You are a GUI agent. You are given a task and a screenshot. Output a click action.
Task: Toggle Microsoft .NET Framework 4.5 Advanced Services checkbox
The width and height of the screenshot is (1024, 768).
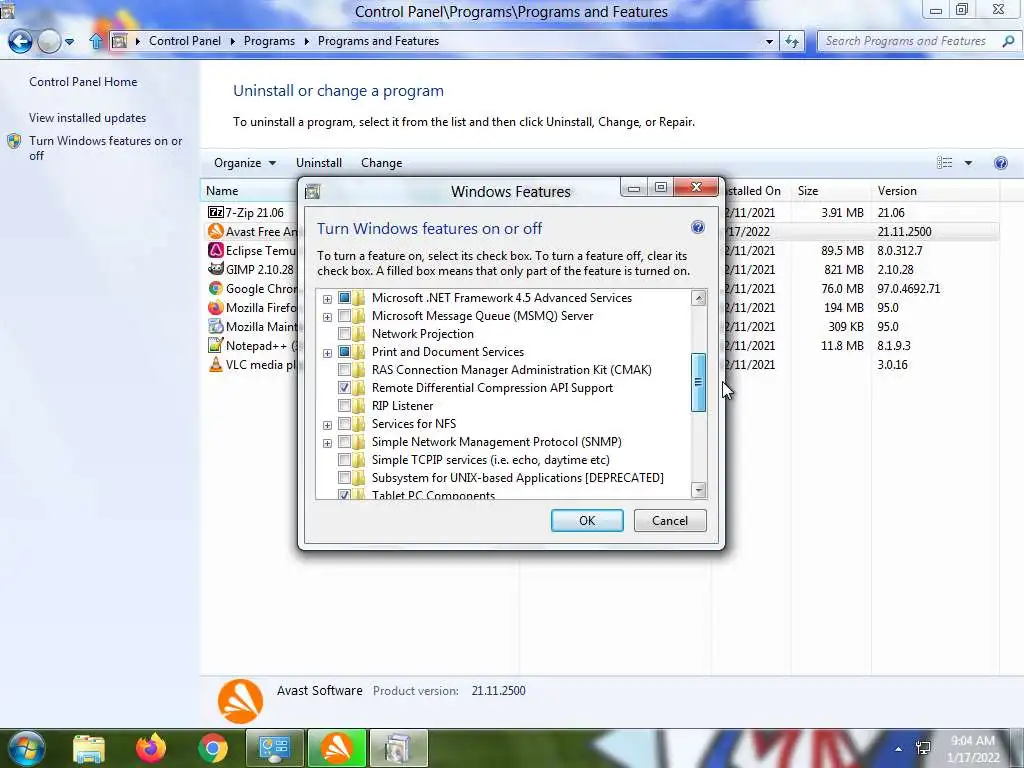coord(344,298)
